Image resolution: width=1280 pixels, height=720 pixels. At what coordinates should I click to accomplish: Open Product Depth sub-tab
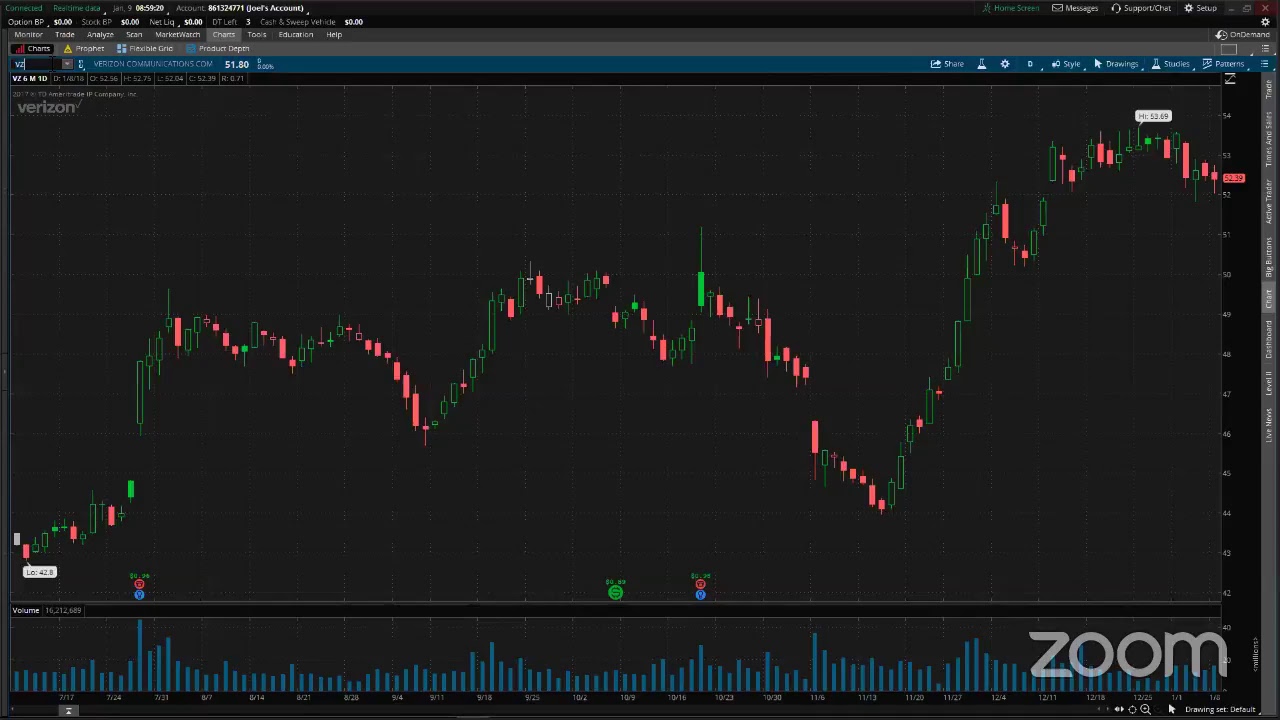(x=217, y=48)
